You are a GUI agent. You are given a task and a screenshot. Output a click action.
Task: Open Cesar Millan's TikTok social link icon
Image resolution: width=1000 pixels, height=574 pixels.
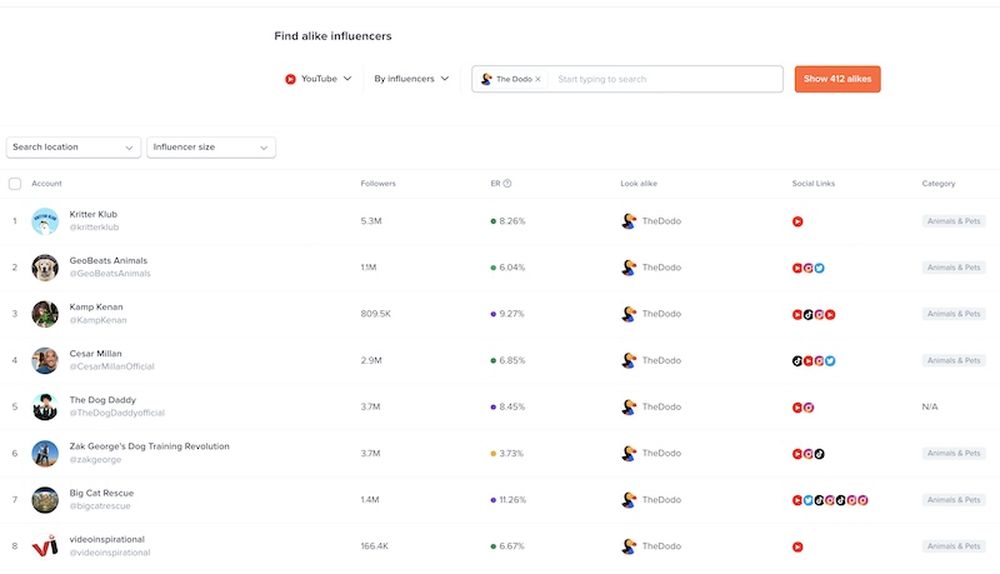(797, 361)
